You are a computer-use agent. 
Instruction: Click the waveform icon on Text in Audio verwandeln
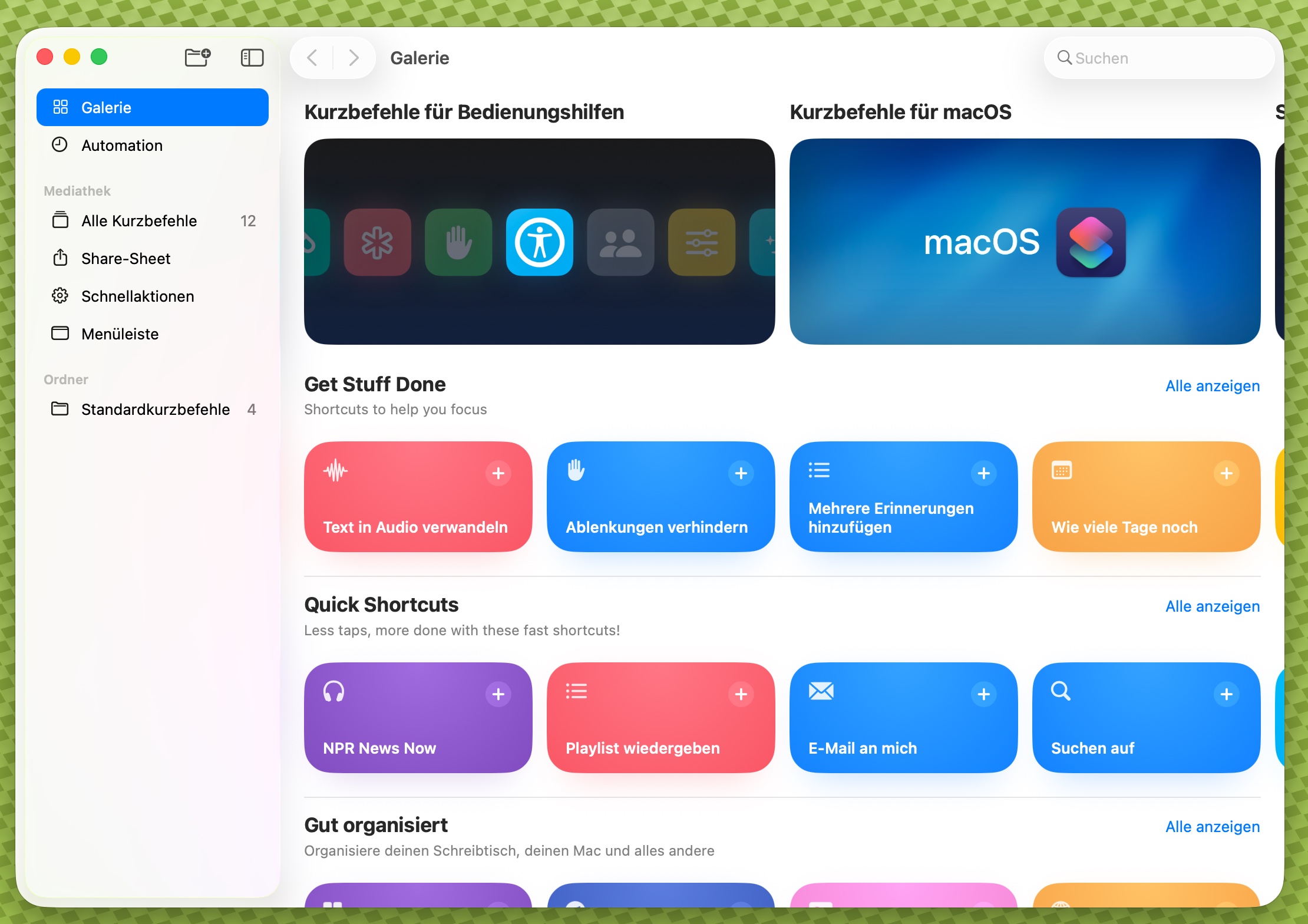click(x=335, y=470)
